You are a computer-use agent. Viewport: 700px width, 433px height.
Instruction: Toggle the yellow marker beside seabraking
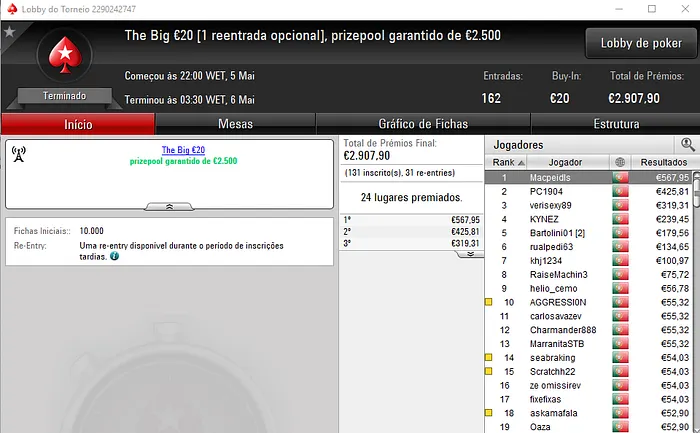click(x=488, y=357)
